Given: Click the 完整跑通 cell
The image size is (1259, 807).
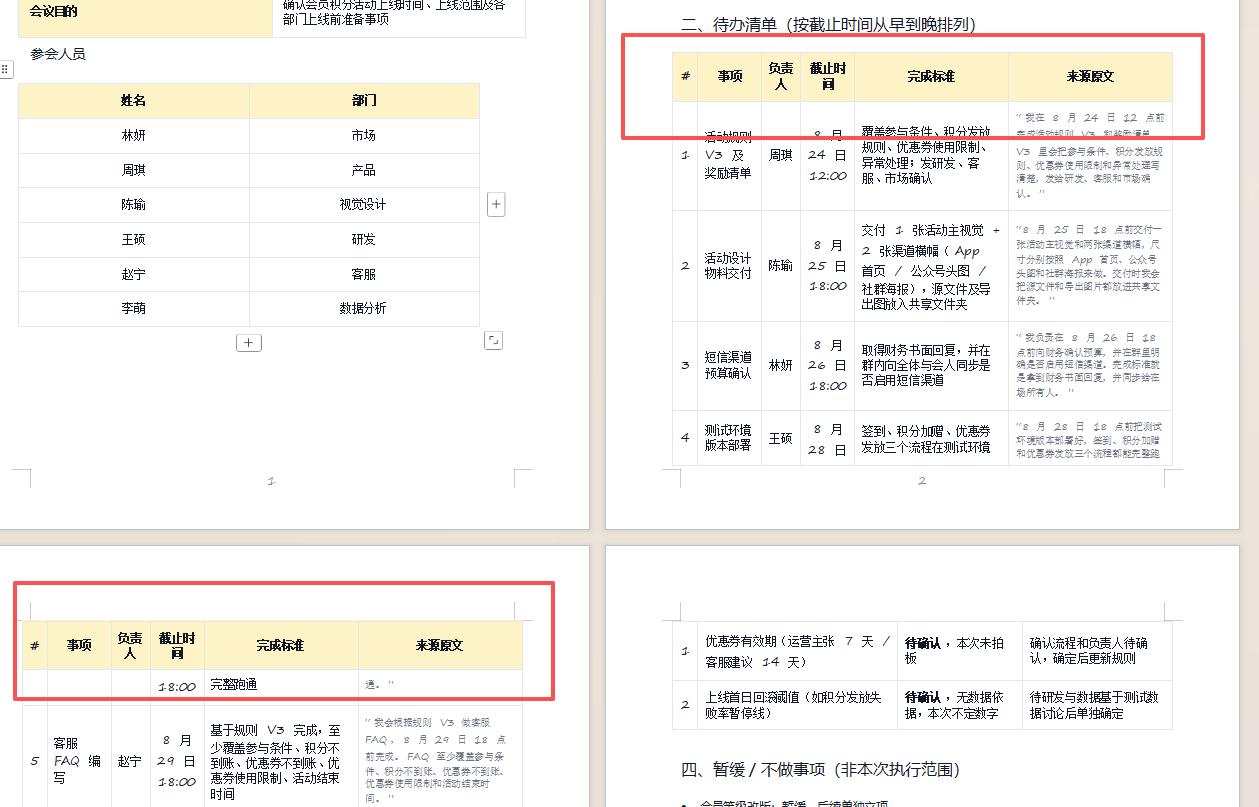Looking at the screenshot, I should click(x=281, y=686).
